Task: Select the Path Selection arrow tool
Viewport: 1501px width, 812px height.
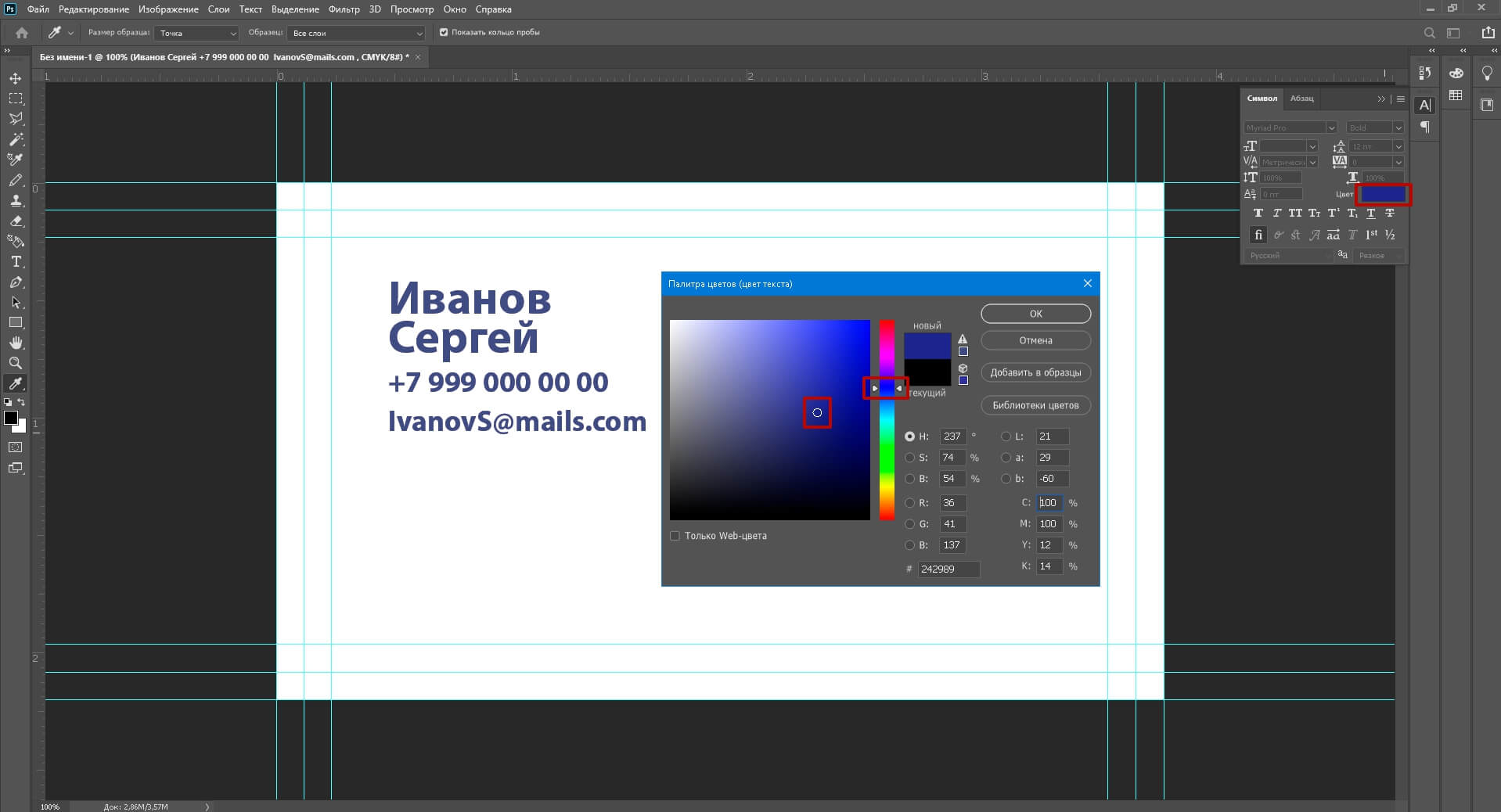Action: point(16,302)
